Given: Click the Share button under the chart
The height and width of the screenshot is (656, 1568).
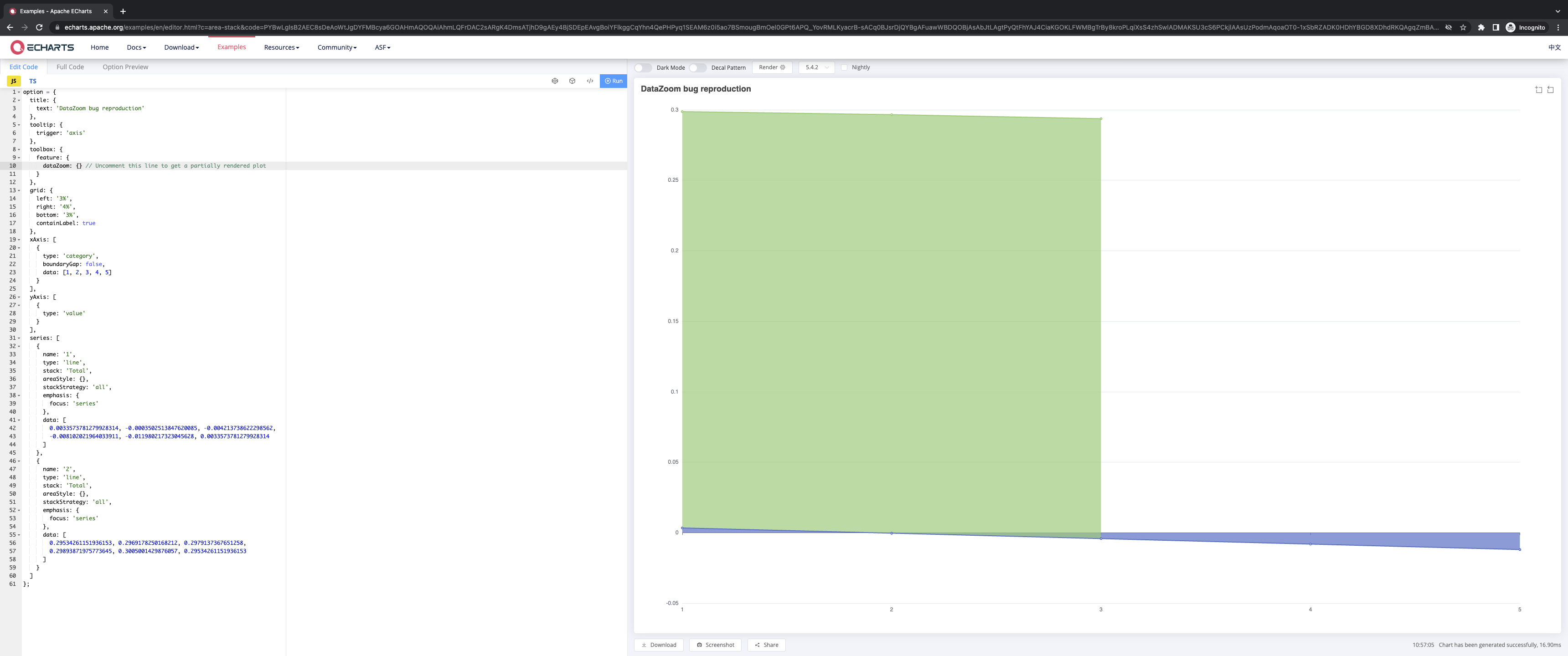Looking at the screenshot, I should coord(766,645).
